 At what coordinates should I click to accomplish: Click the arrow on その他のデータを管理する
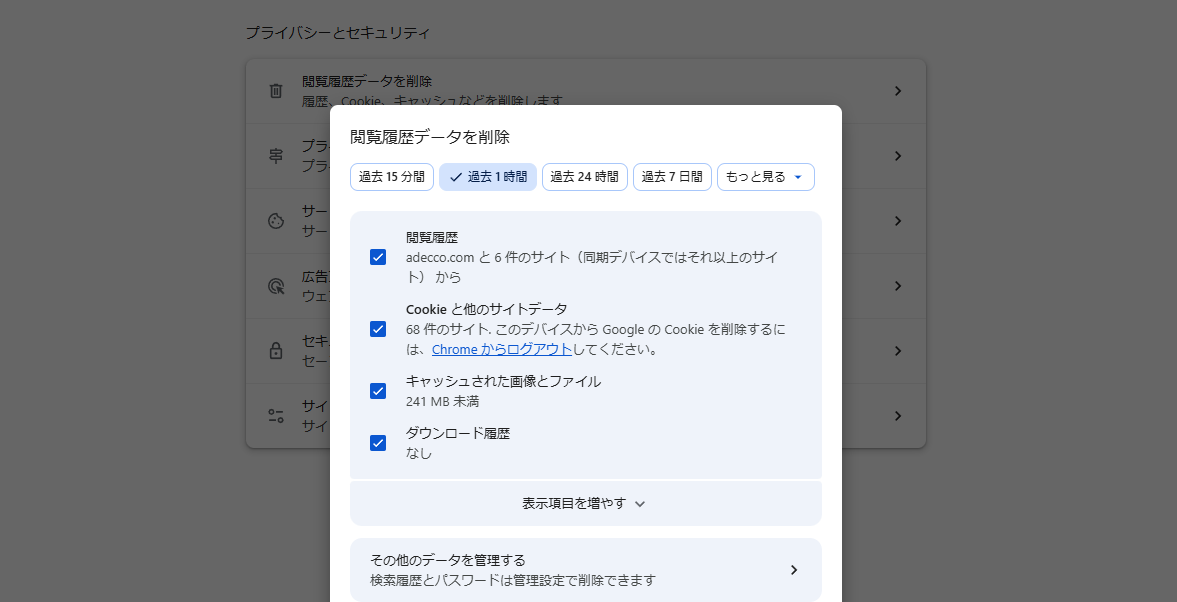point(793,570)
